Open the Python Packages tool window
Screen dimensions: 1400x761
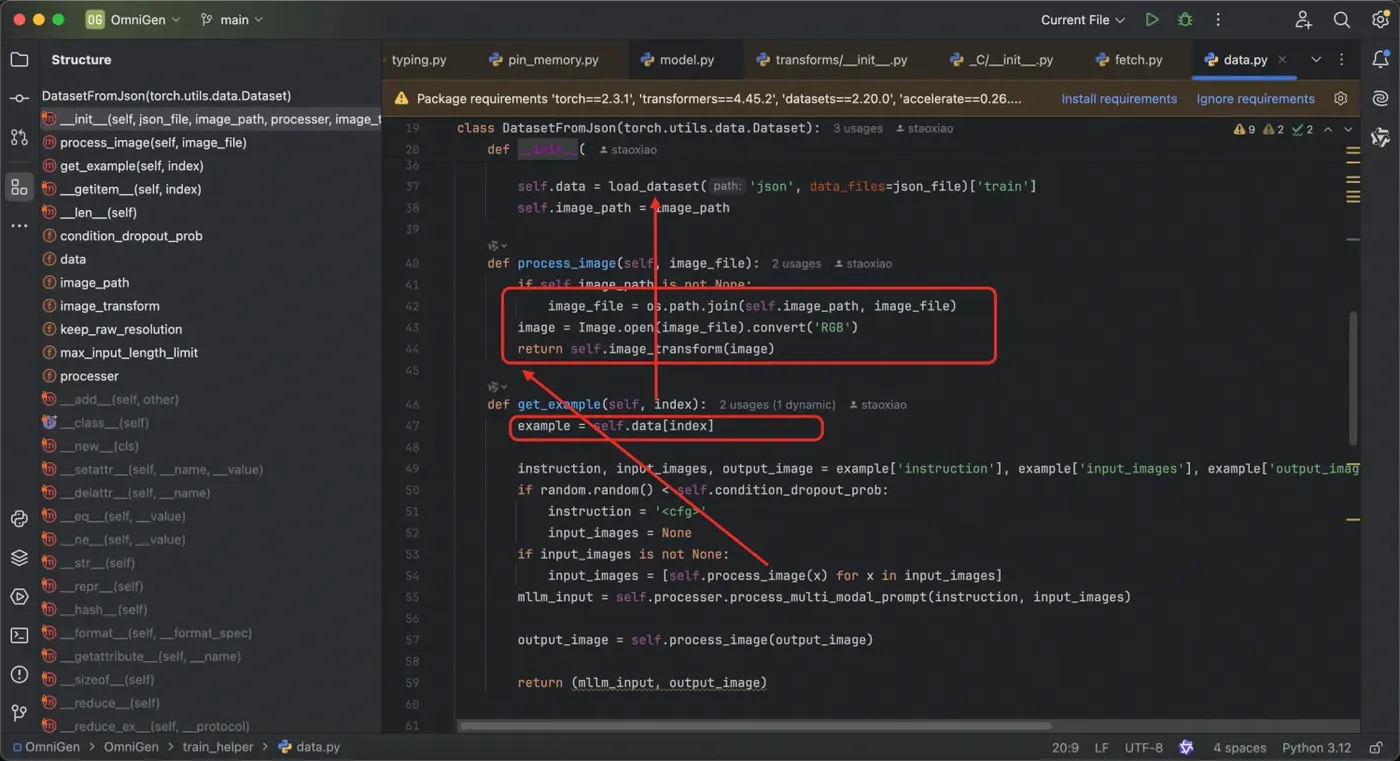pos(19,518)
